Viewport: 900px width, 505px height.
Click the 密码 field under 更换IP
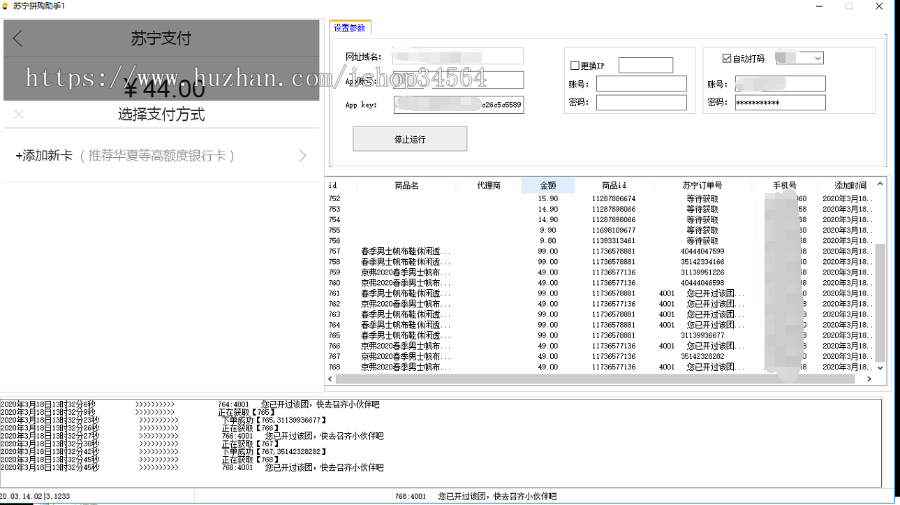[641, 102]
